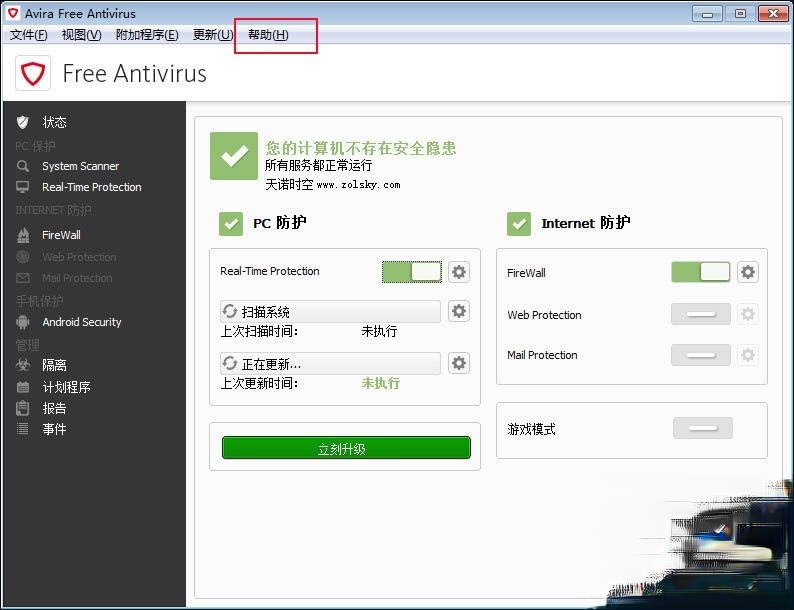
Task: Click the FireWall flame icon in sidebar
Action: [x=23, y=235]
